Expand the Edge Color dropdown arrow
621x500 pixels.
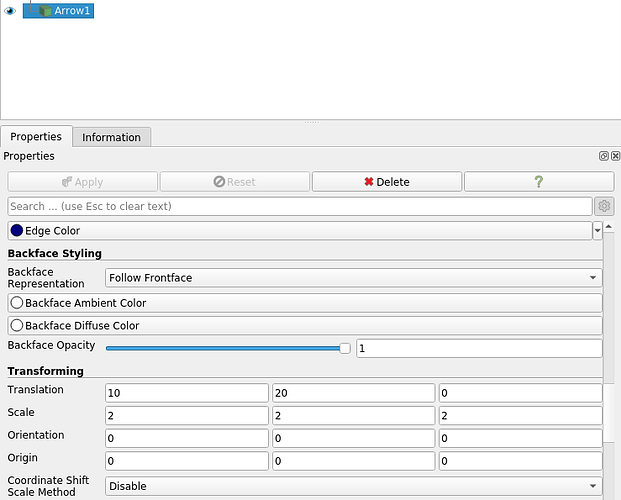(x=598, y=231)
